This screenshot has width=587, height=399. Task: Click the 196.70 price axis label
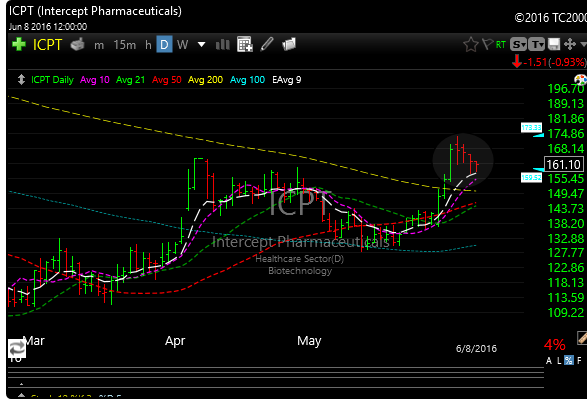[x=565, y=89]
